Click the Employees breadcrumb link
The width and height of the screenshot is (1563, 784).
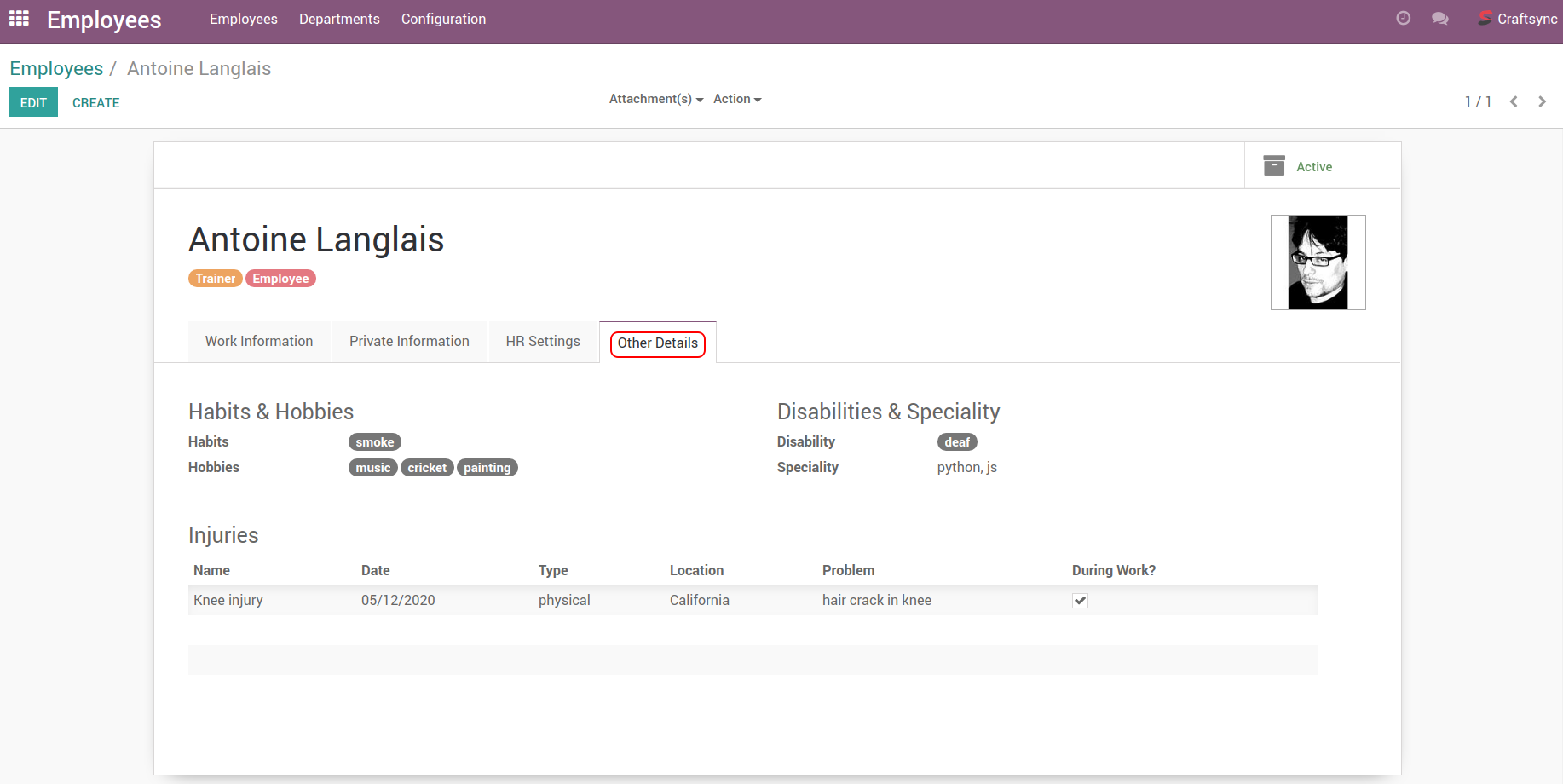[x=56, y=68]
